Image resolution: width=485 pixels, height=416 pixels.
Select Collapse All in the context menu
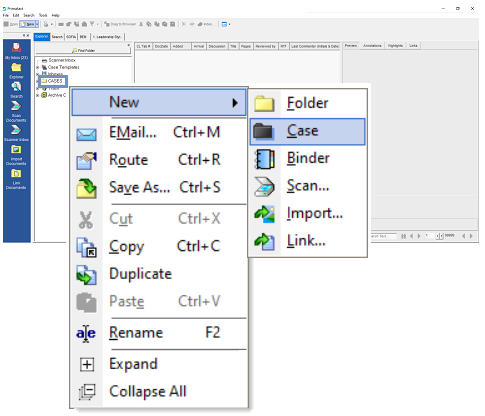point(159,392)
